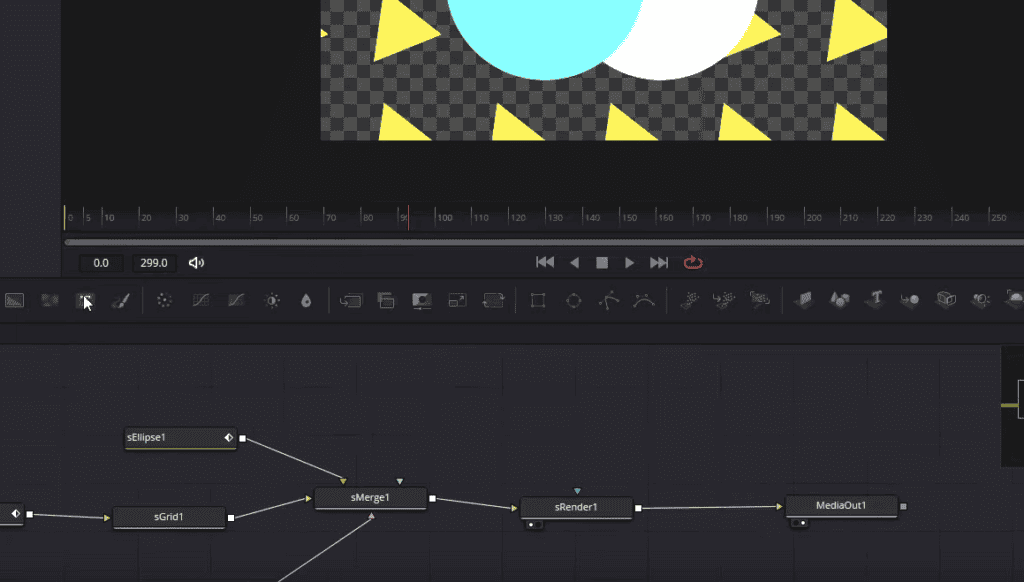
Task: Add a Paint node using brush icon
Action: pos(120,300)
